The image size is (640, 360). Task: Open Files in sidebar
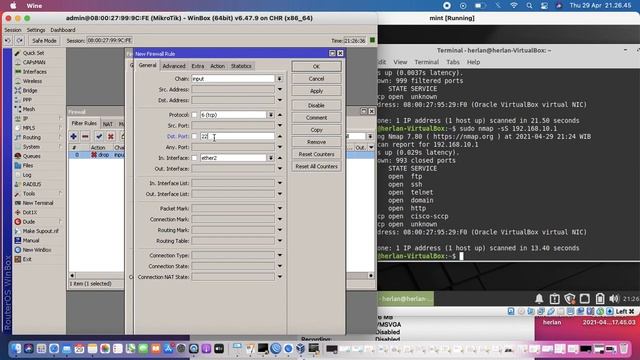[x=28, y=166]
